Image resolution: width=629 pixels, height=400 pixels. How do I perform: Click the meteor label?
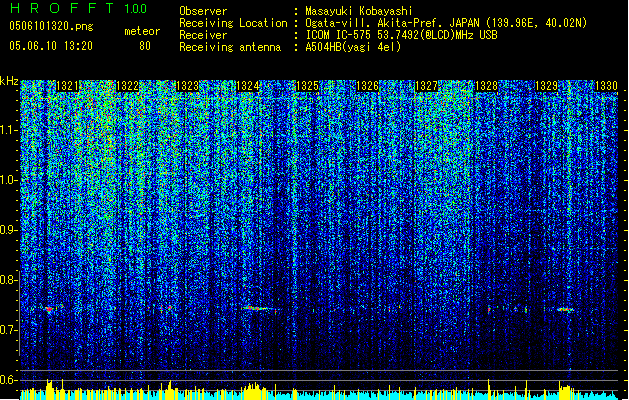tap(142, 31)
